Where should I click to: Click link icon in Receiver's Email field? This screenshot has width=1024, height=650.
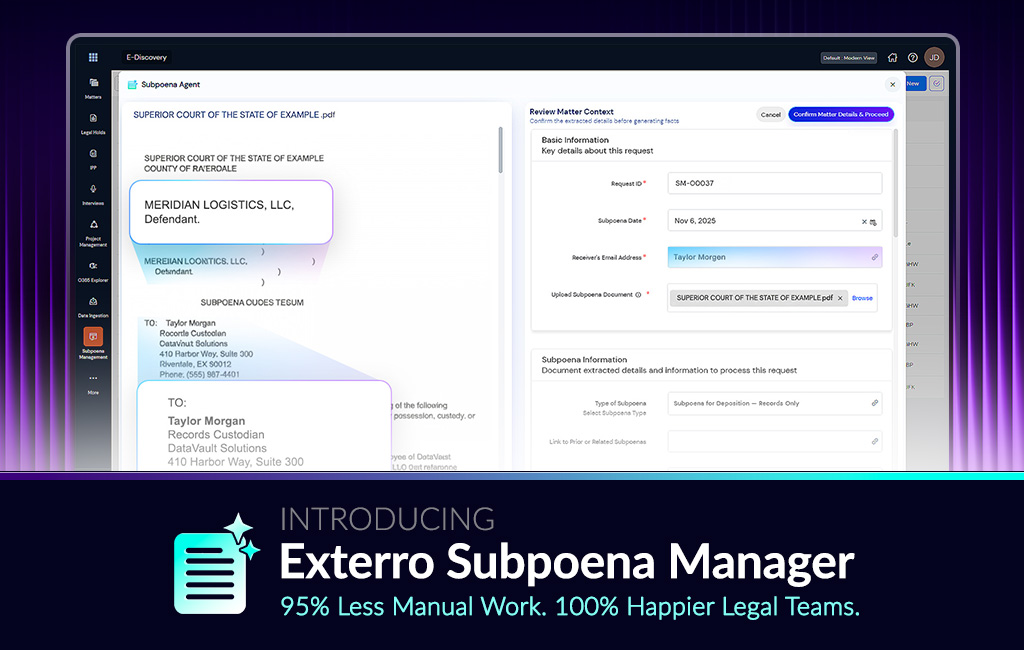tap(874, 257)
